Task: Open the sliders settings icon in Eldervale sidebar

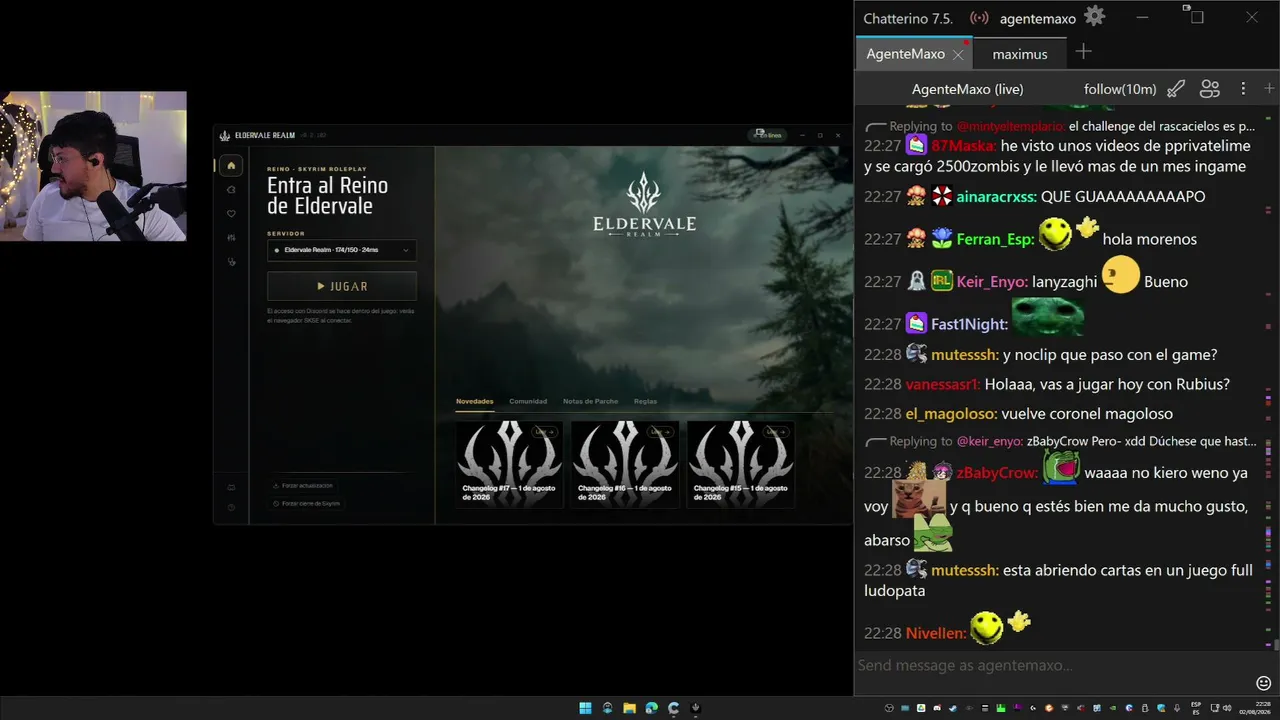Action: pos(231,238)
